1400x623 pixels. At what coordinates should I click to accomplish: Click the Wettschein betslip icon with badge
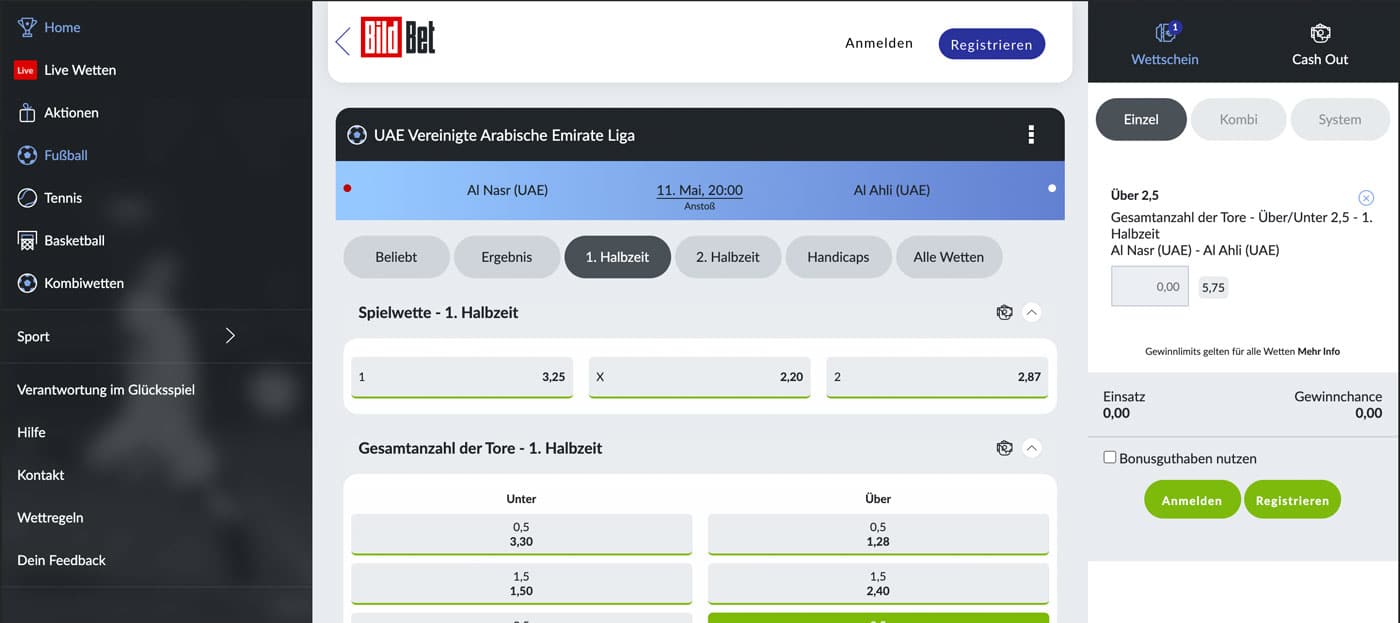point(1166,33)
